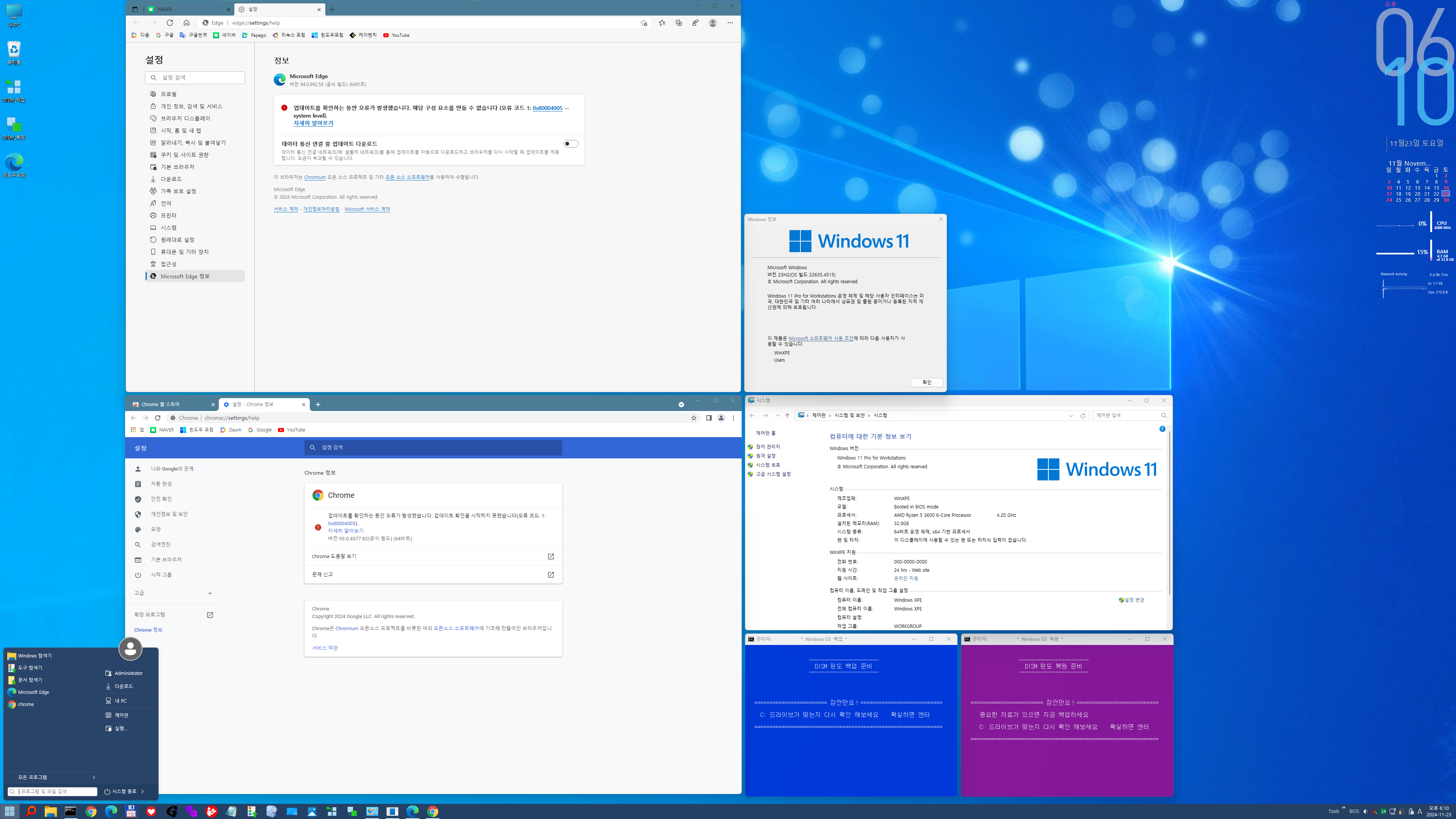This screenshot has height=819, width=1456.
Task: Click the Edge refresh page icon
Action: 169,23
